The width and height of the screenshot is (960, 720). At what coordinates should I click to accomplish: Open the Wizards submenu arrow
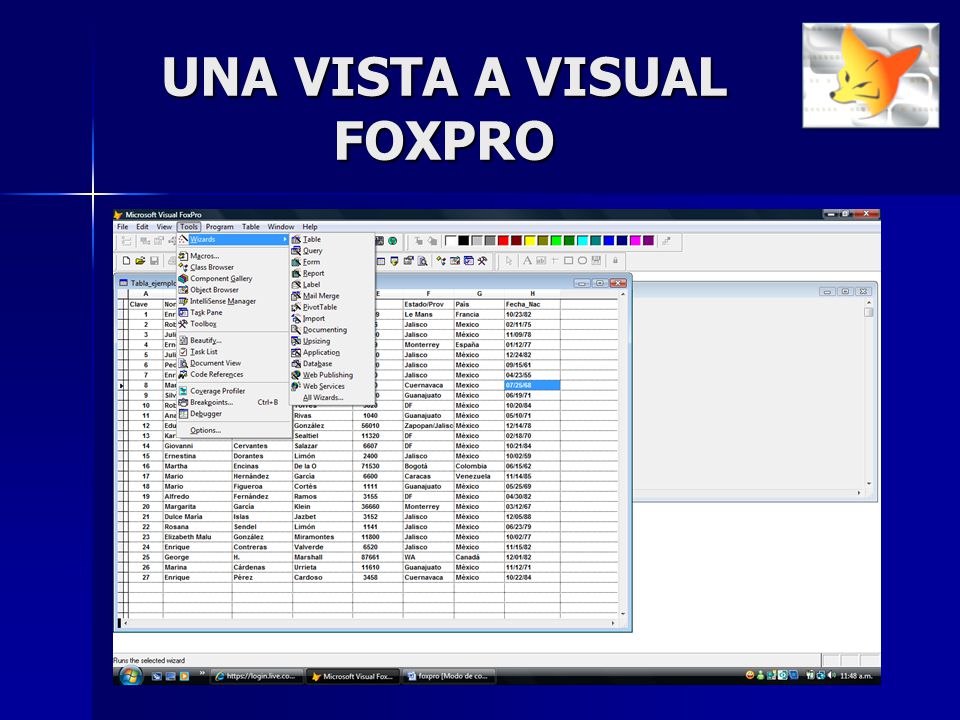point(285,239)
